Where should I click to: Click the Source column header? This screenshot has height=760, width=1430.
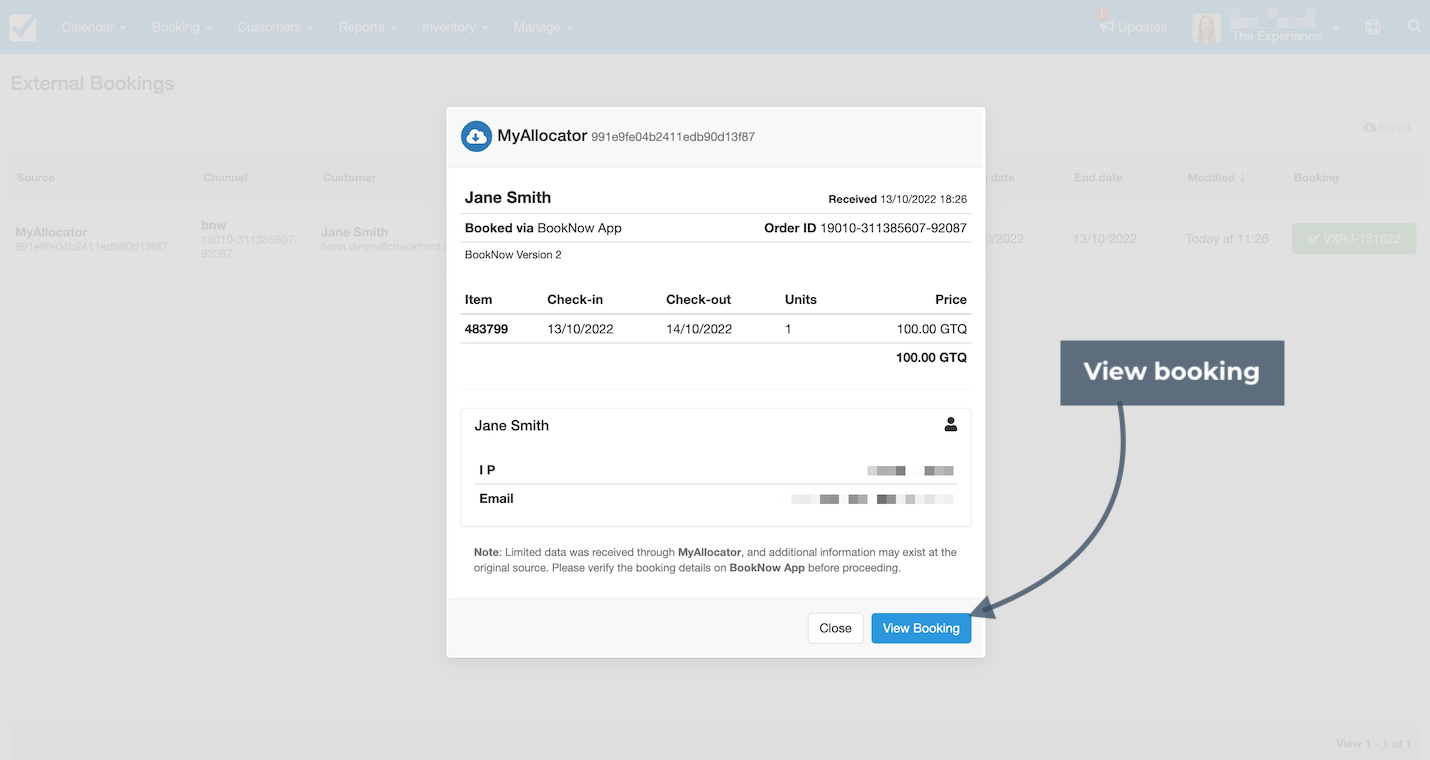point(36,177)
